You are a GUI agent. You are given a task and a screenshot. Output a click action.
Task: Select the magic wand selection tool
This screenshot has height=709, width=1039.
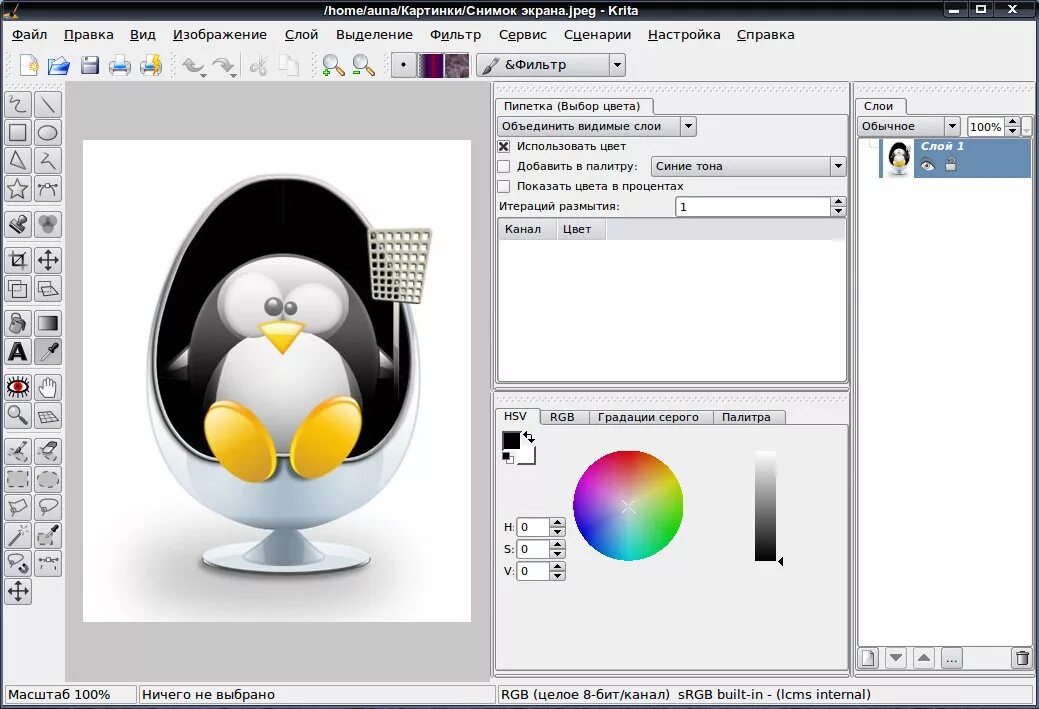pos(18,535)
